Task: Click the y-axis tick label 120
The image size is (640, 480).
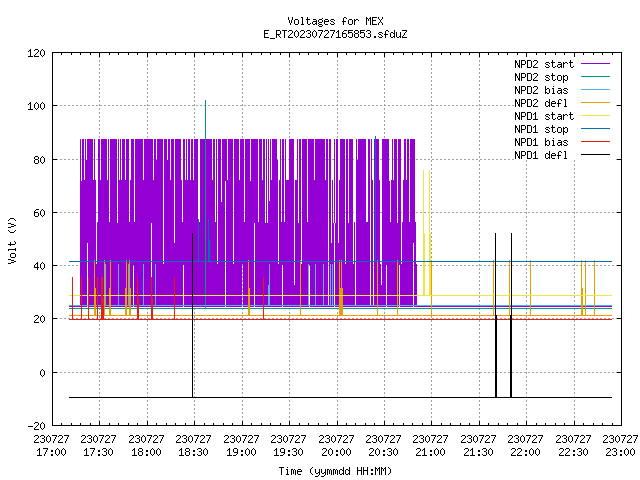Action: (36, 53)
